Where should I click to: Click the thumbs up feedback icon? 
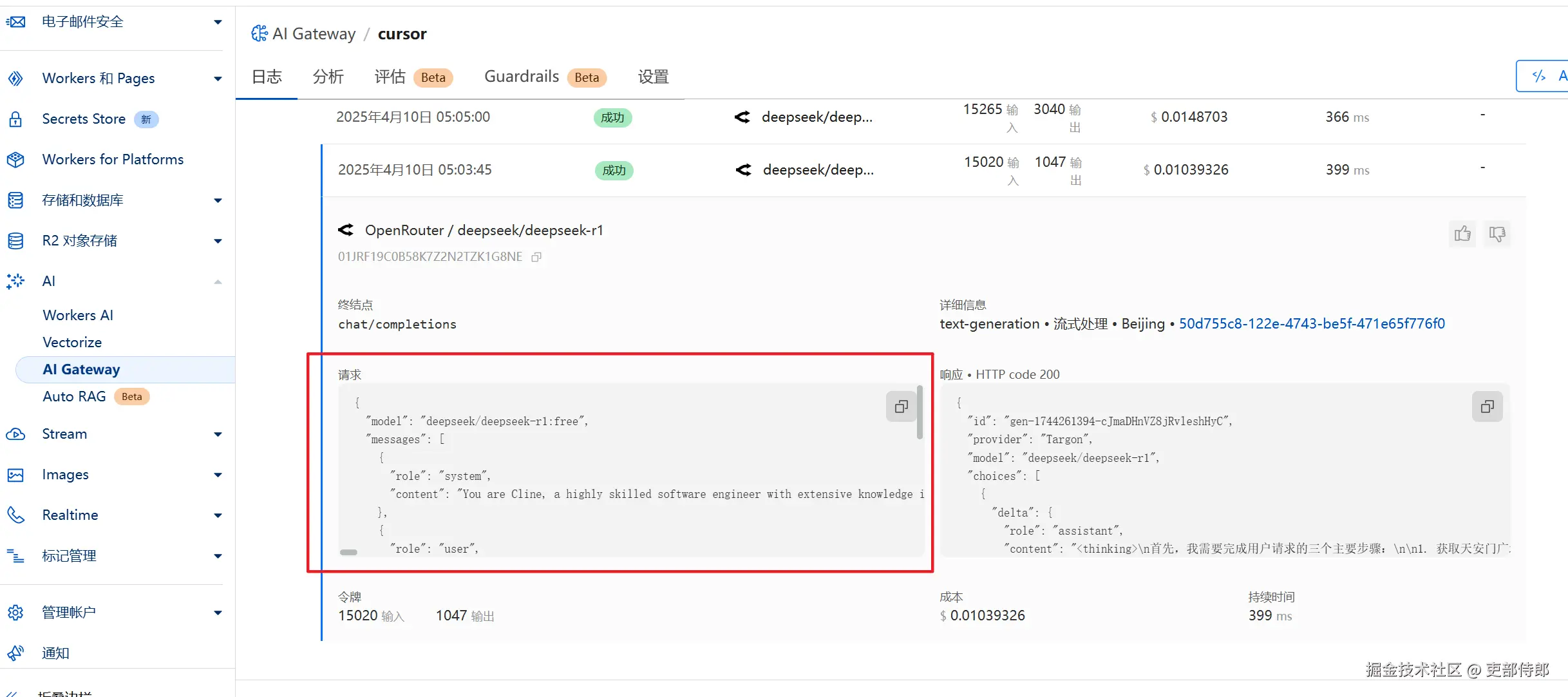tap(1462, 234)
